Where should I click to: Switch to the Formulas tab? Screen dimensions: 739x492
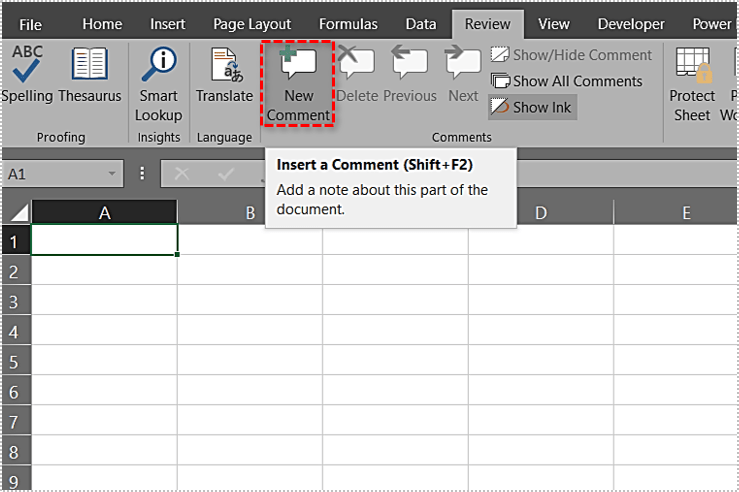click(348, 24)
